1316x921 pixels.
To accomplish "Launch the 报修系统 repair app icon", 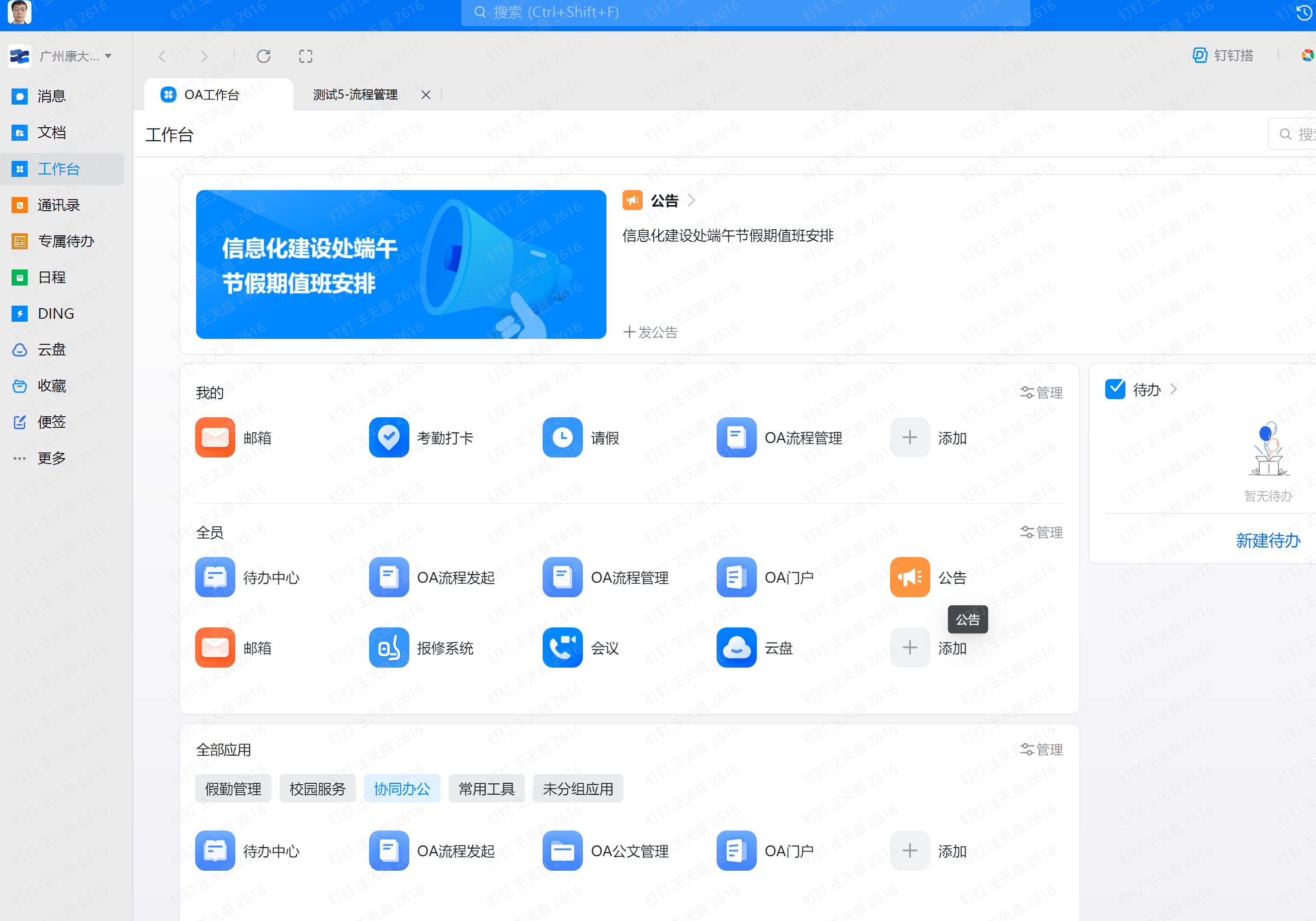I will [389, 648].
